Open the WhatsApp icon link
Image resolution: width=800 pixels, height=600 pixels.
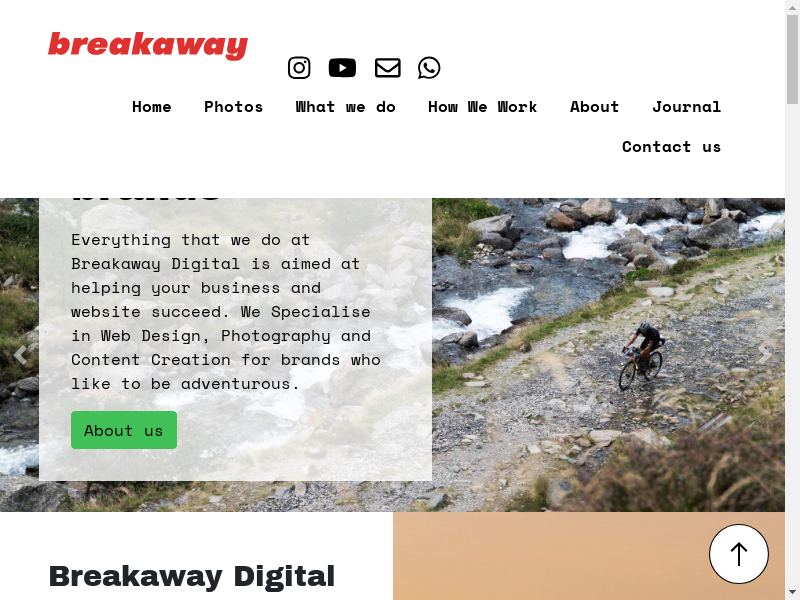429,68
